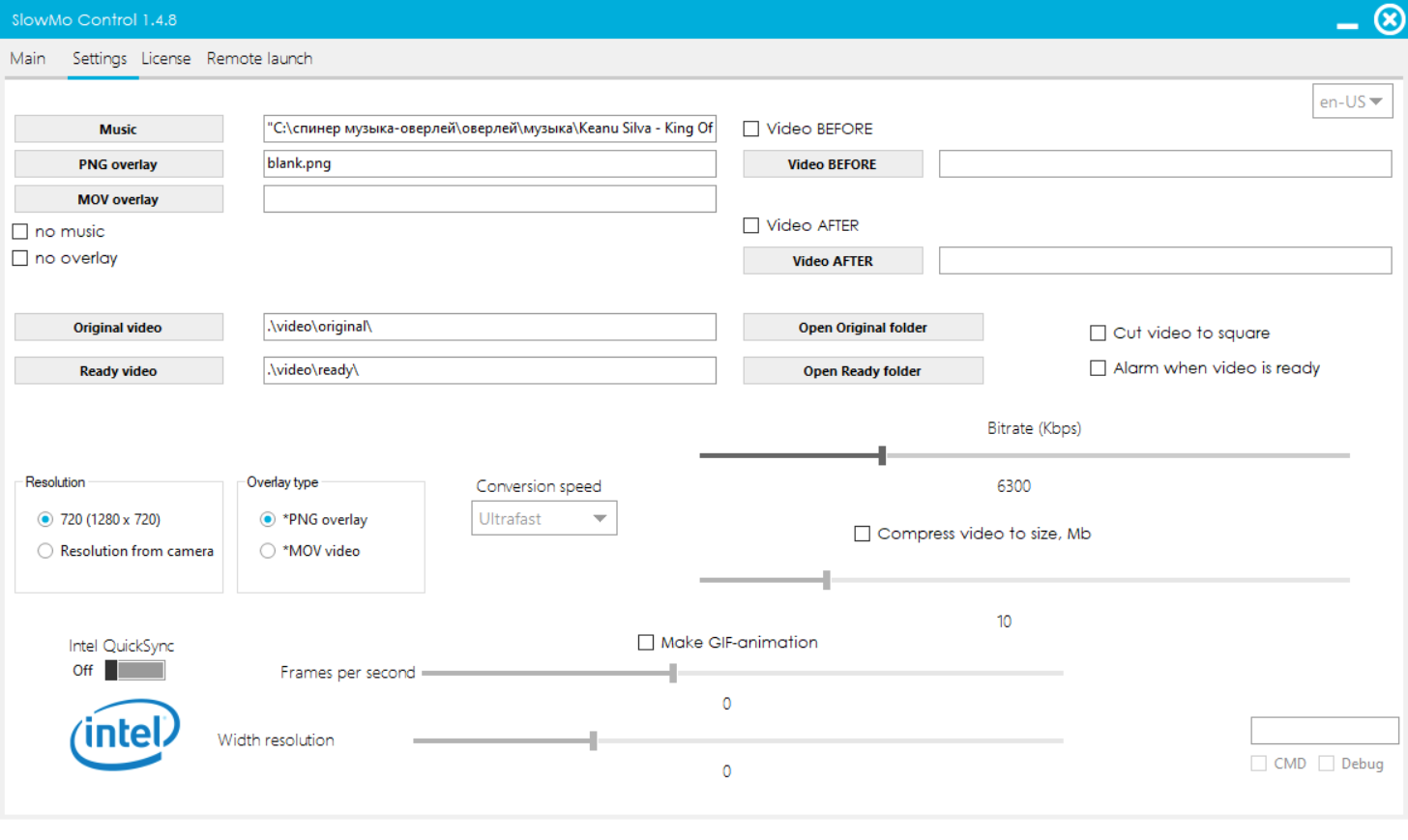Open the en-US language dropdown
Viewport: 1408px width, 840px height.
point(1351,101)
